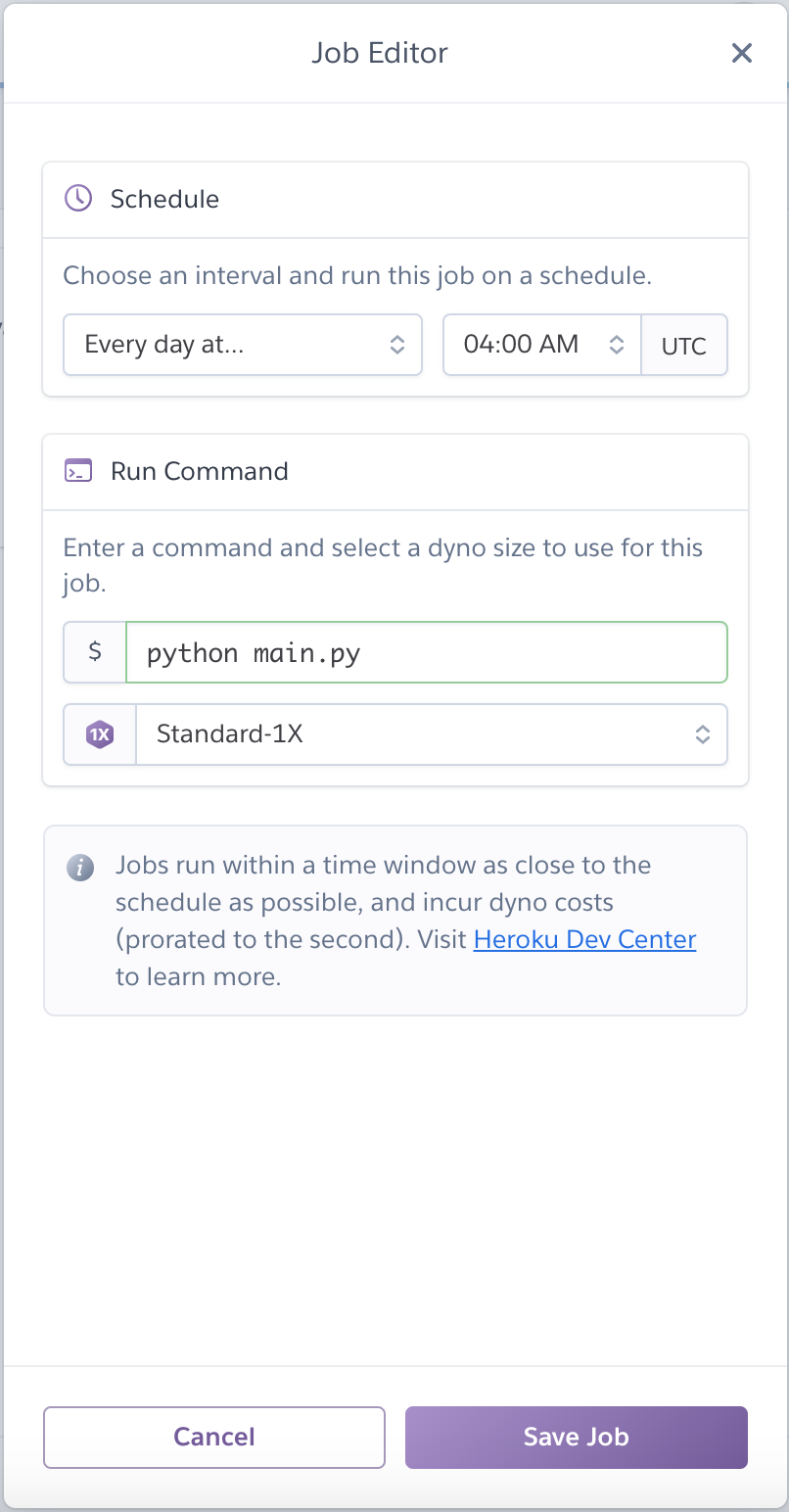Save the scheduled job
This screenshot has width=789, height=1512.
point(576,1437)
